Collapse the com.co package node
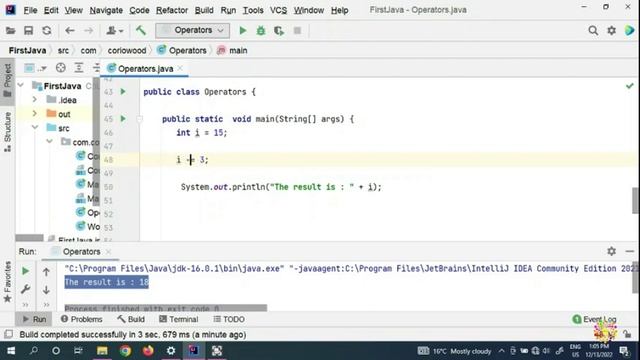Image resolution: width=640 pixels, height=360 pixels. click(x=50, y=142)
